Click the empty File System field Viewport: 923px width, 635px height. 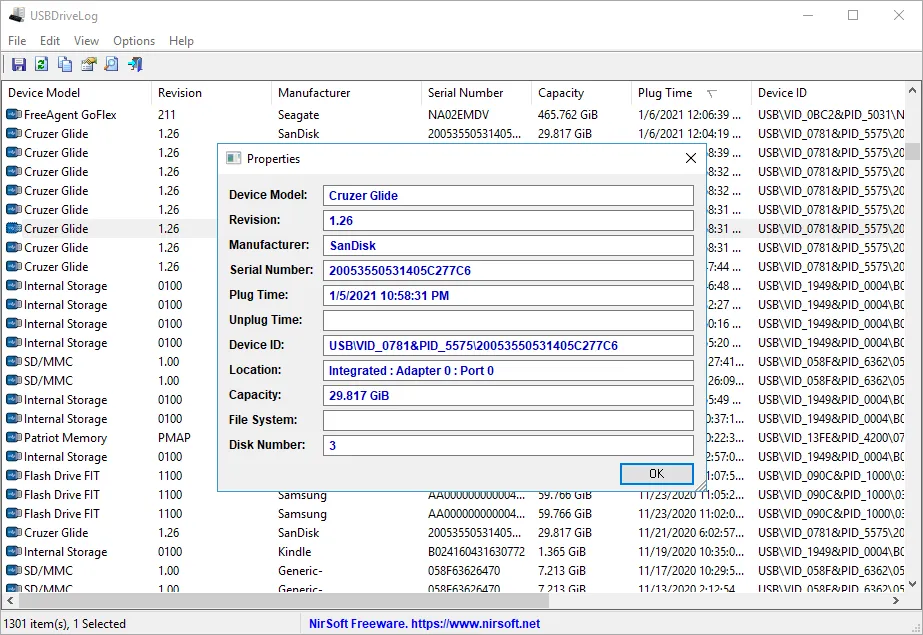point(508,420)
